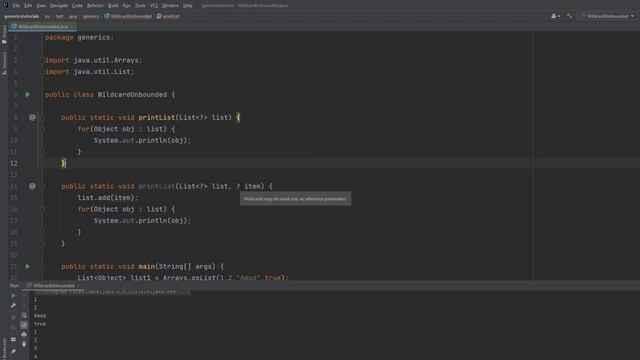Click printList method breadcrumb

click(168, 16)
